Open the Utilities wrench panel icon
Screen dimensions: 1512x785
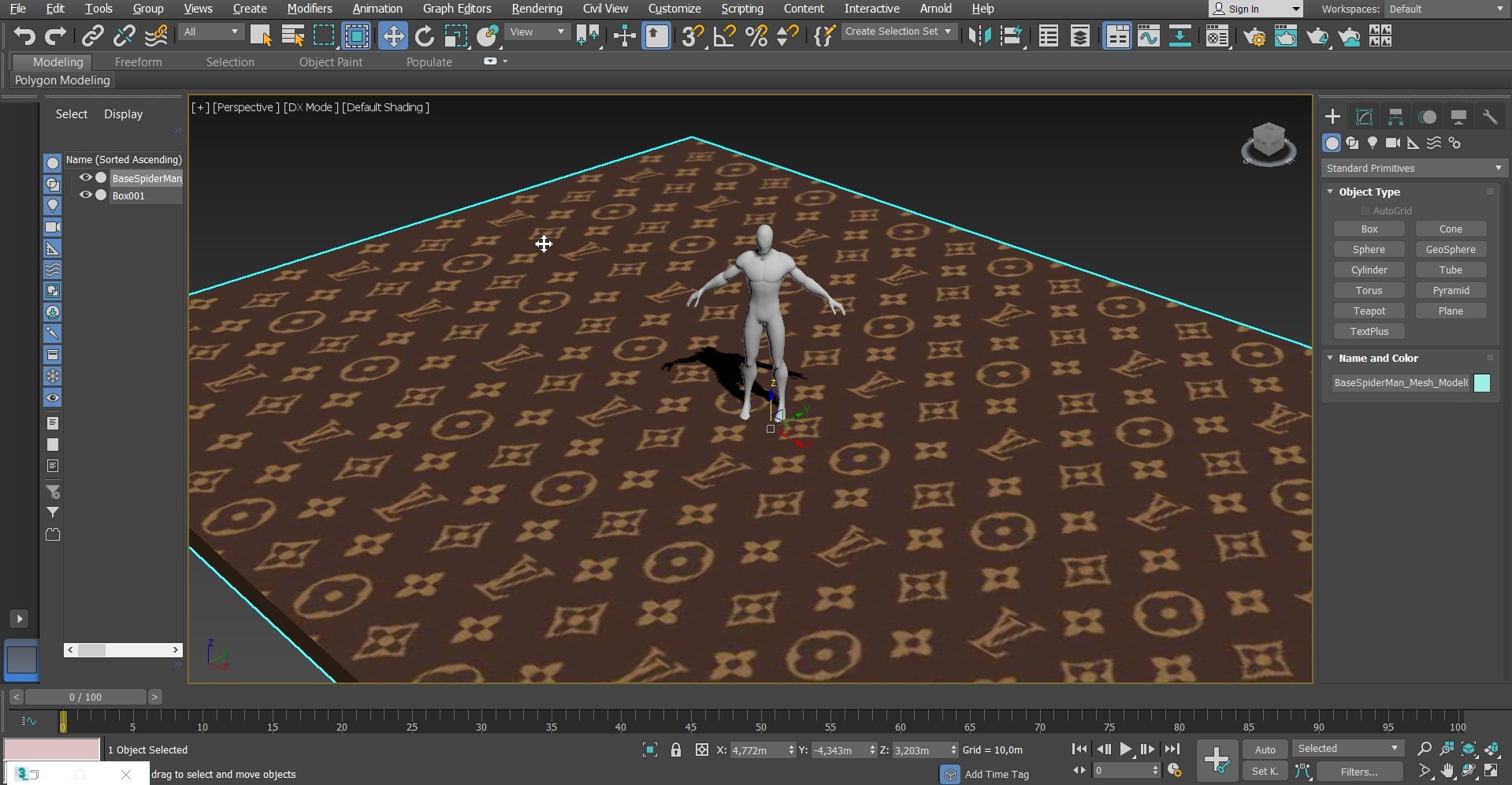coord(1490,117)
